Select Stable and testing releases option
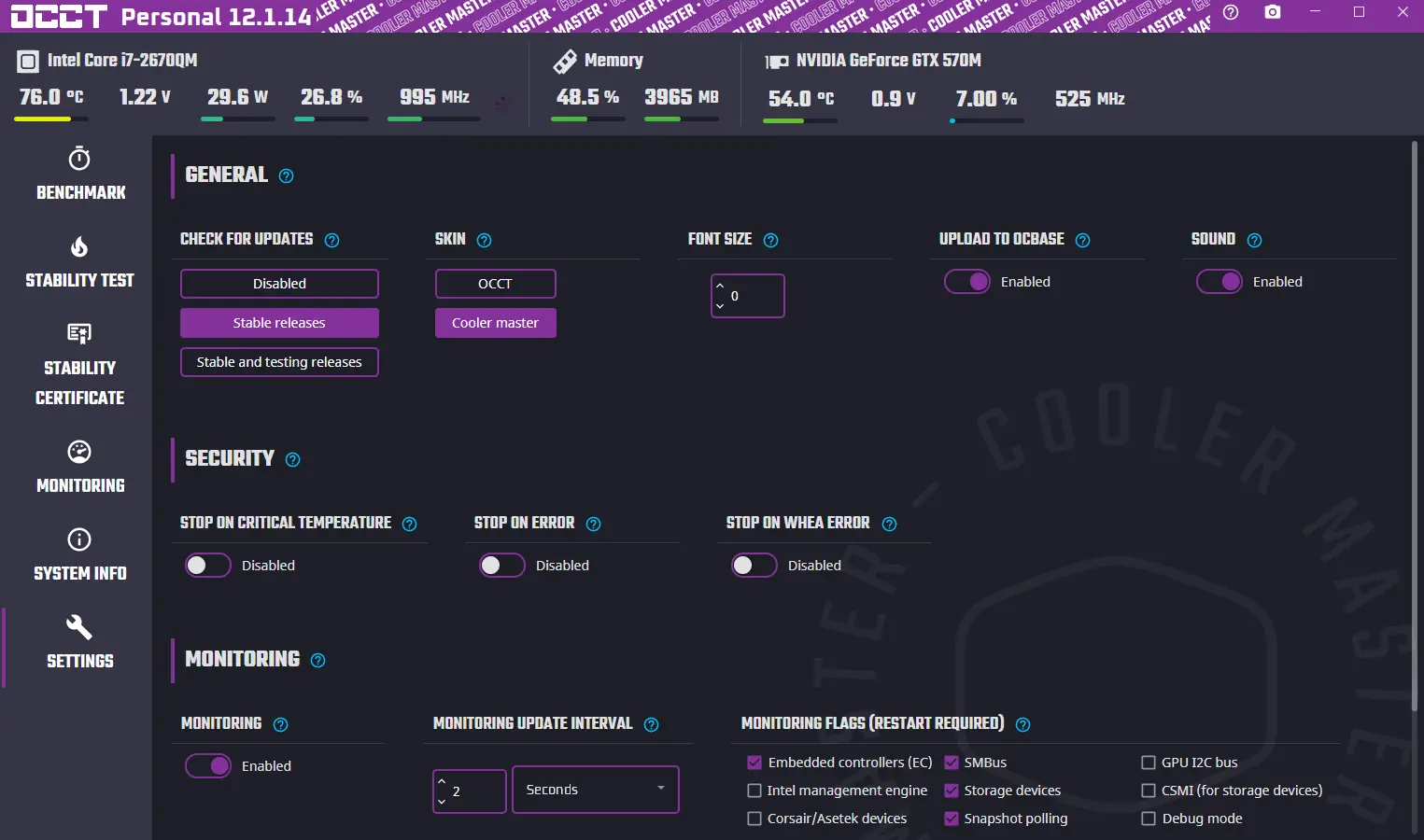Image resolution: width=1424 pixels, height=840 pixels. tap(279, 362)
